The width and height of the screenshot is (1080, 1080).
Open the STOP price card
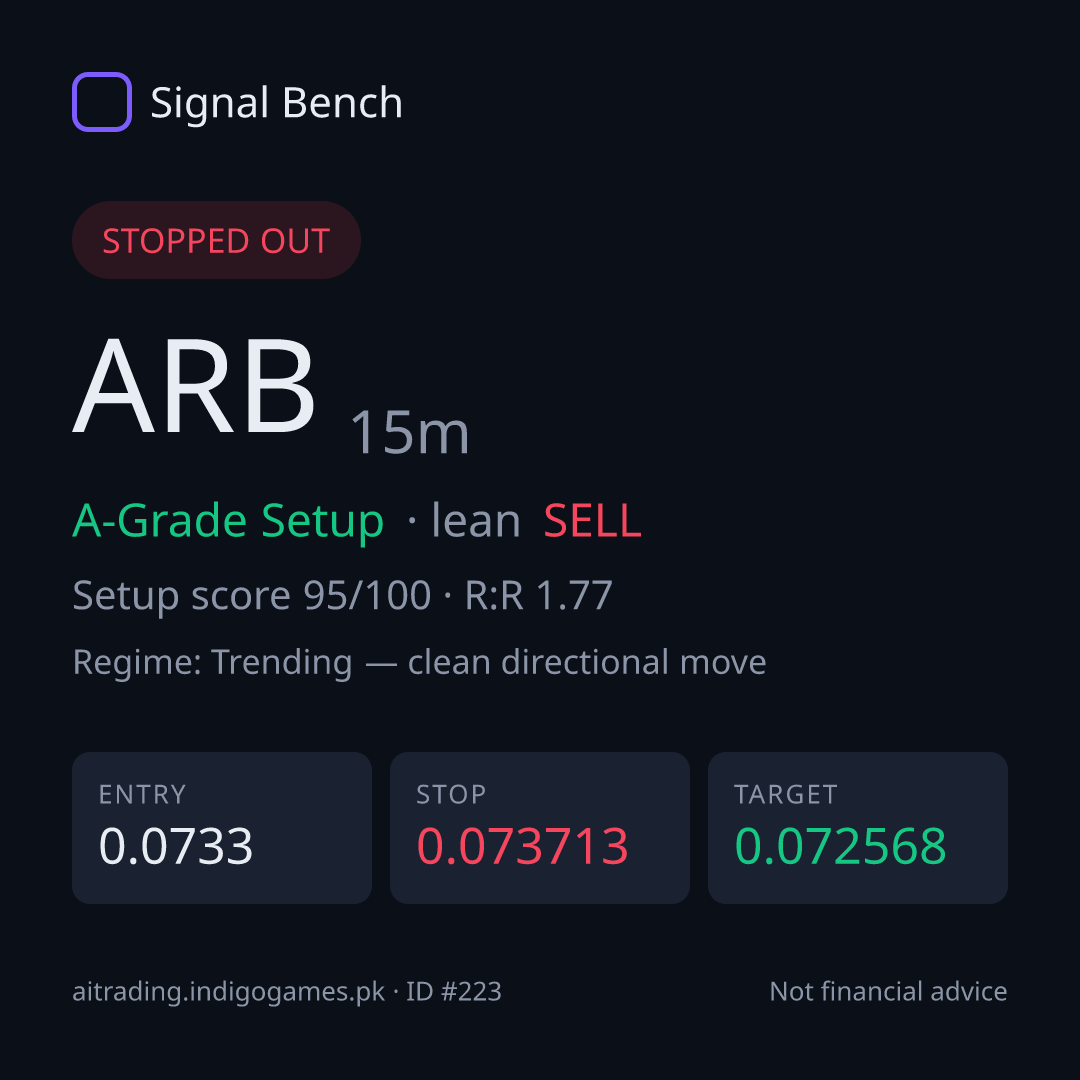540,828
